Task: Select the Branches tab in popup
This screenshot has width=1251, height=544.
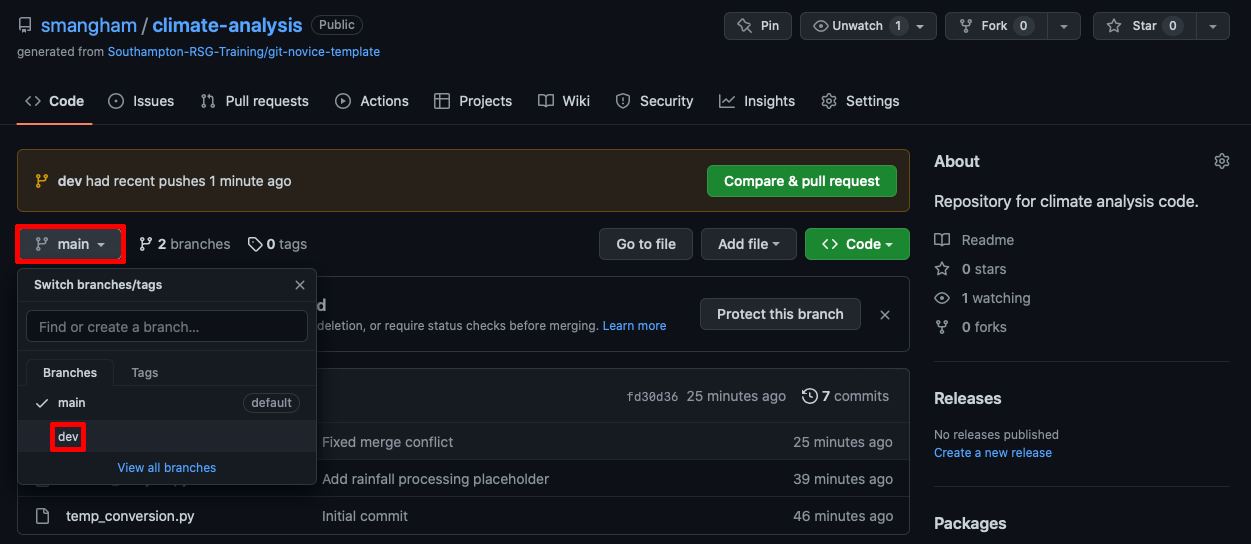Action: click(70, 372)
